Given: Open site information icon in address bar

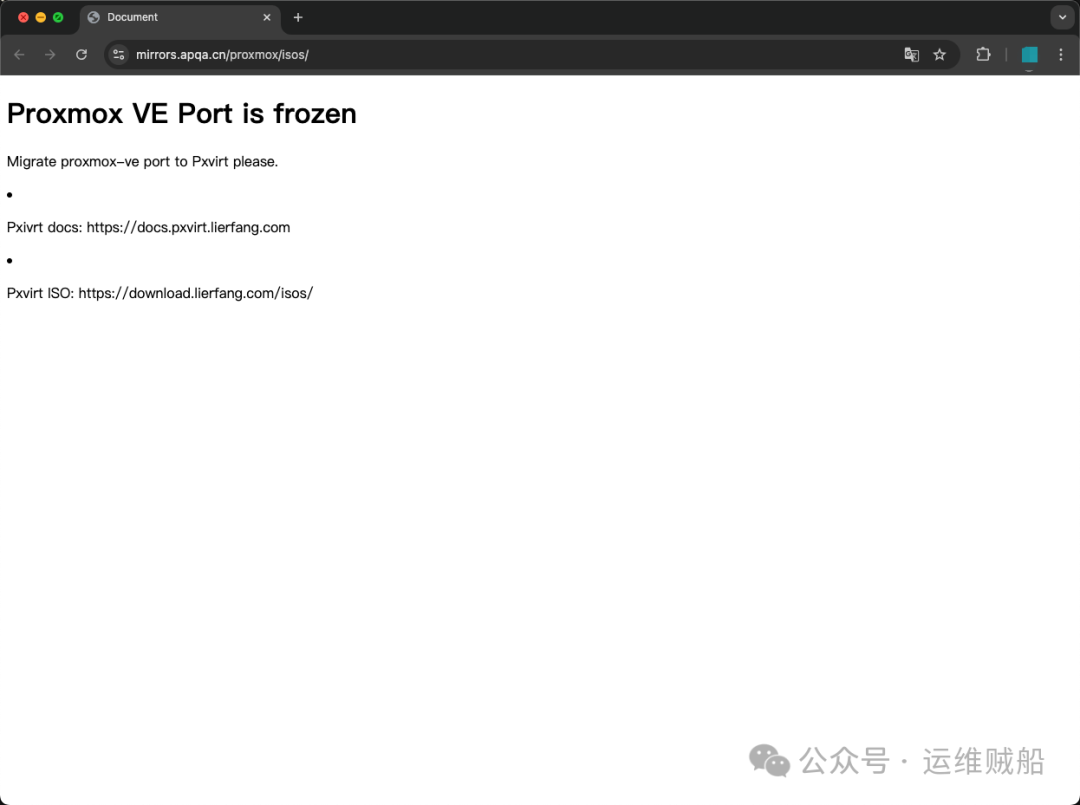Looking at the screenshot, I should click(118, 54).
